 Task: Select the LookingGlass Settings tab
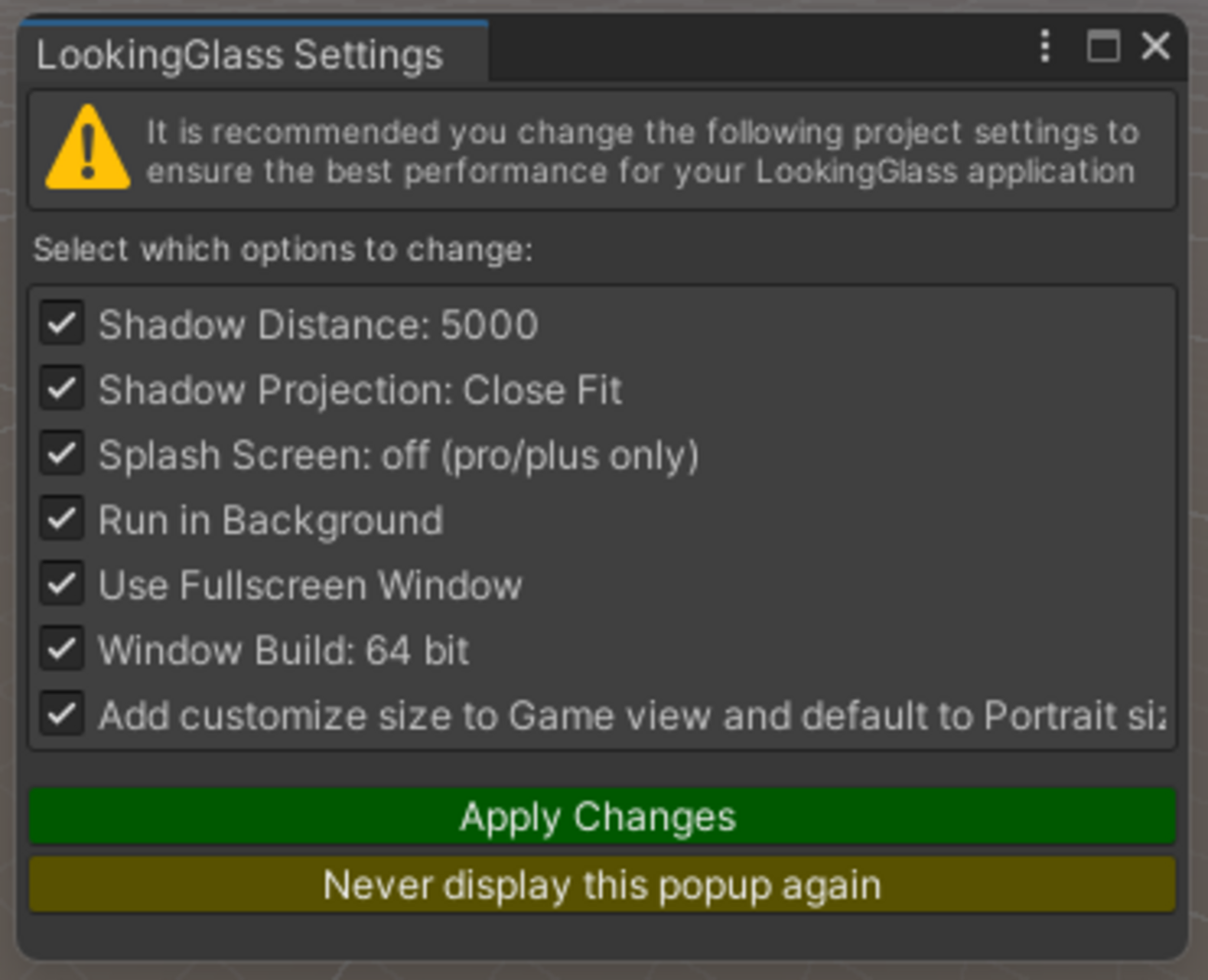pyautogui.click(x=240, y=55)
